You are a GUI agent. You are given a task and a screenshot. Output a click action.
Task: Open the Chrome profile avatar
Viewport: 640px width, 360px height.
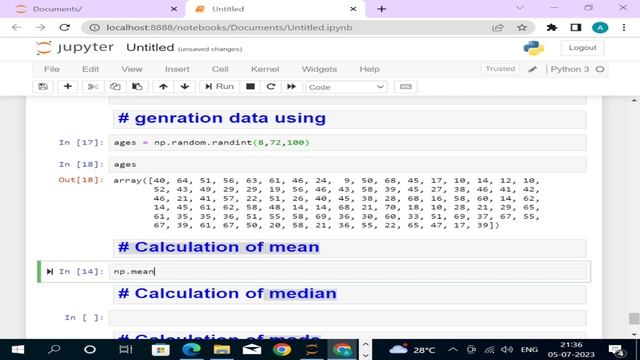coord(600,27)
